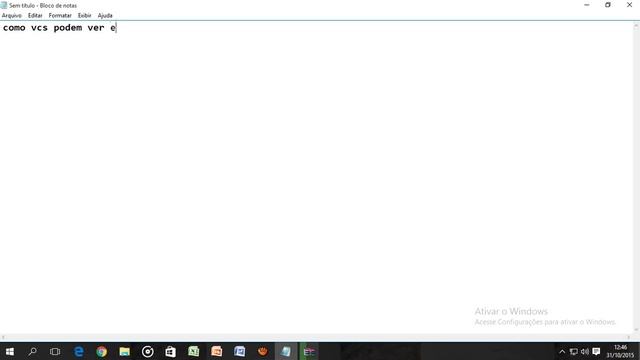
Task: Minimize the Notepad window
Action: point(587,5)
